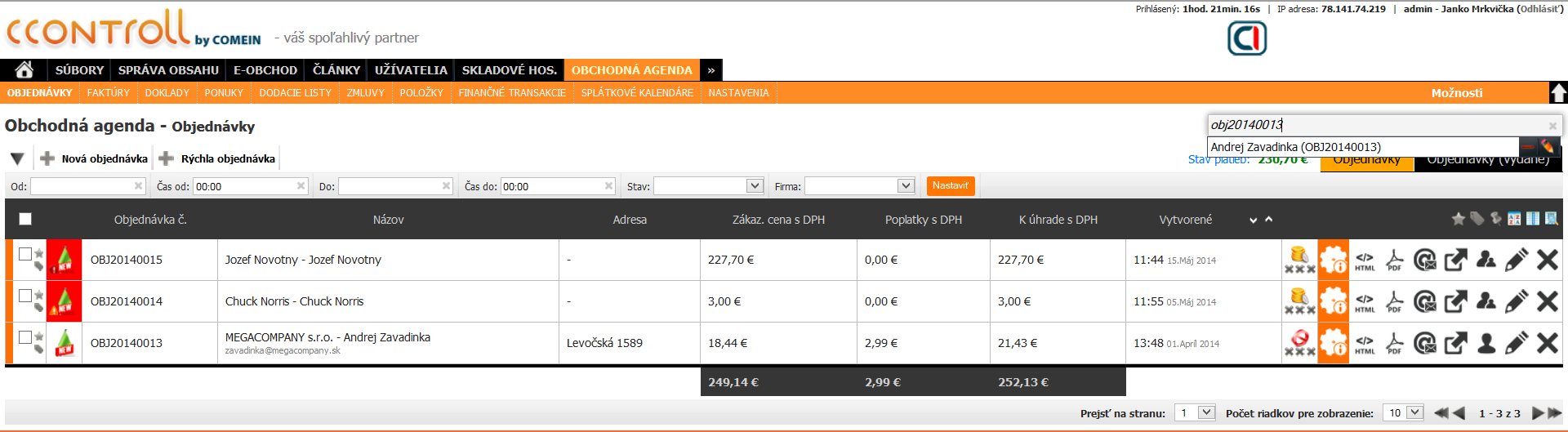Check the box next to order OBJ20140013

[x=25, y=337]
